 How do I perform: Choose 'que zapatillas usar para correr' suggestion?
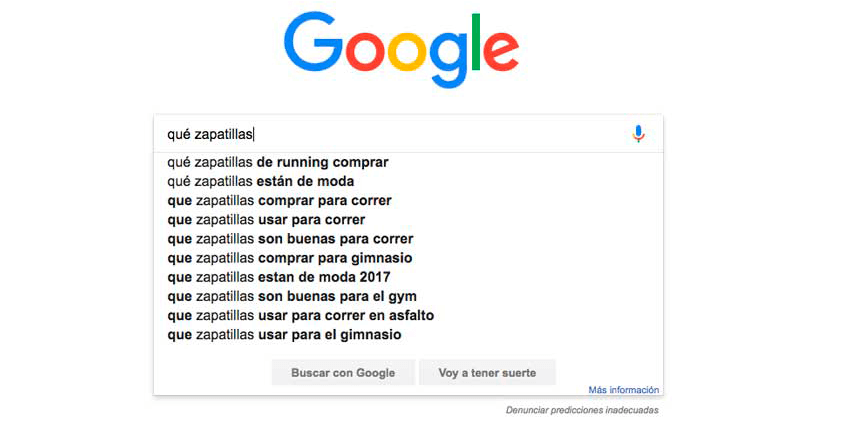[x=266, y=219]
